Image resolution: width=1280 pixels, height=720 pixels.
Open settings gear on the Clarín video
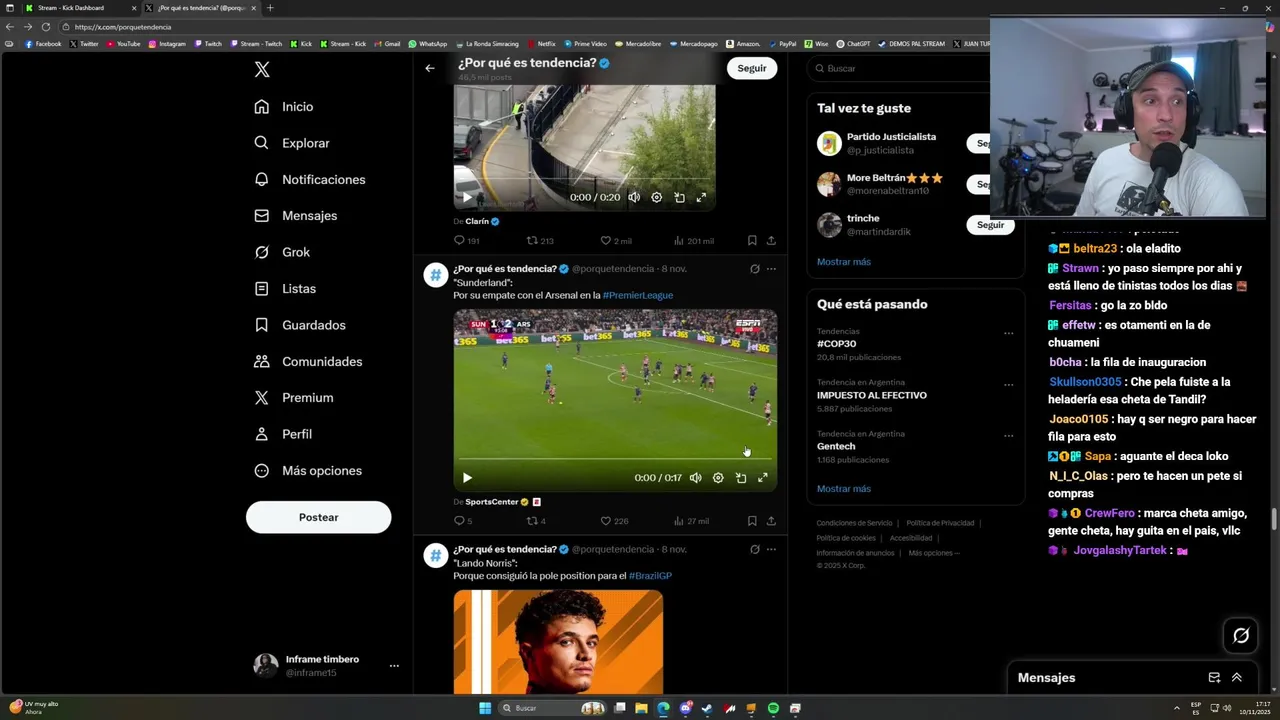657,198
